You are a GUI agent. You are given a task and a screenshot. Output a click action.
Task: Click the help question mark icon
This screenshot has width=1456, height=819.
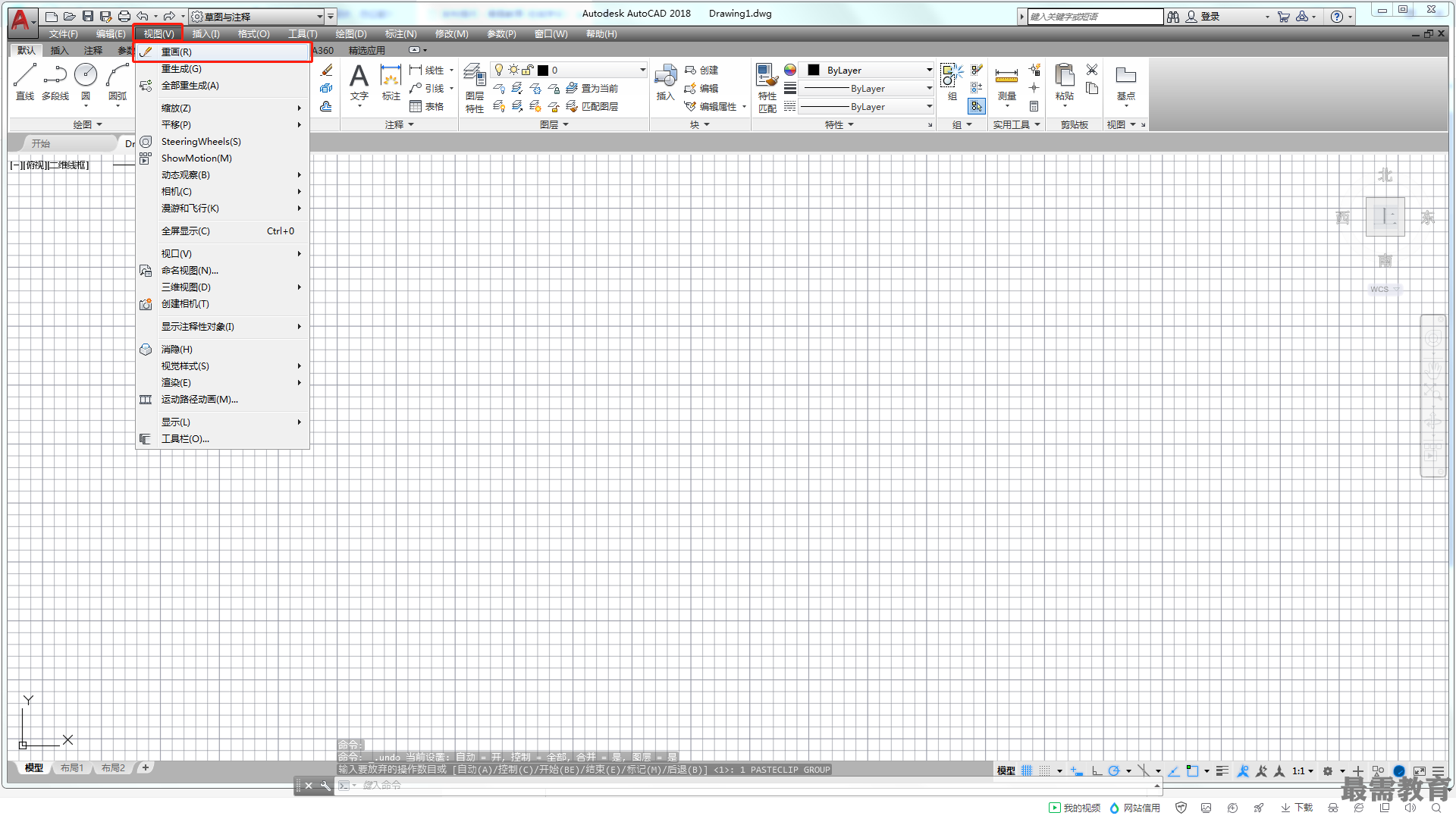(x=1337, y=17)
